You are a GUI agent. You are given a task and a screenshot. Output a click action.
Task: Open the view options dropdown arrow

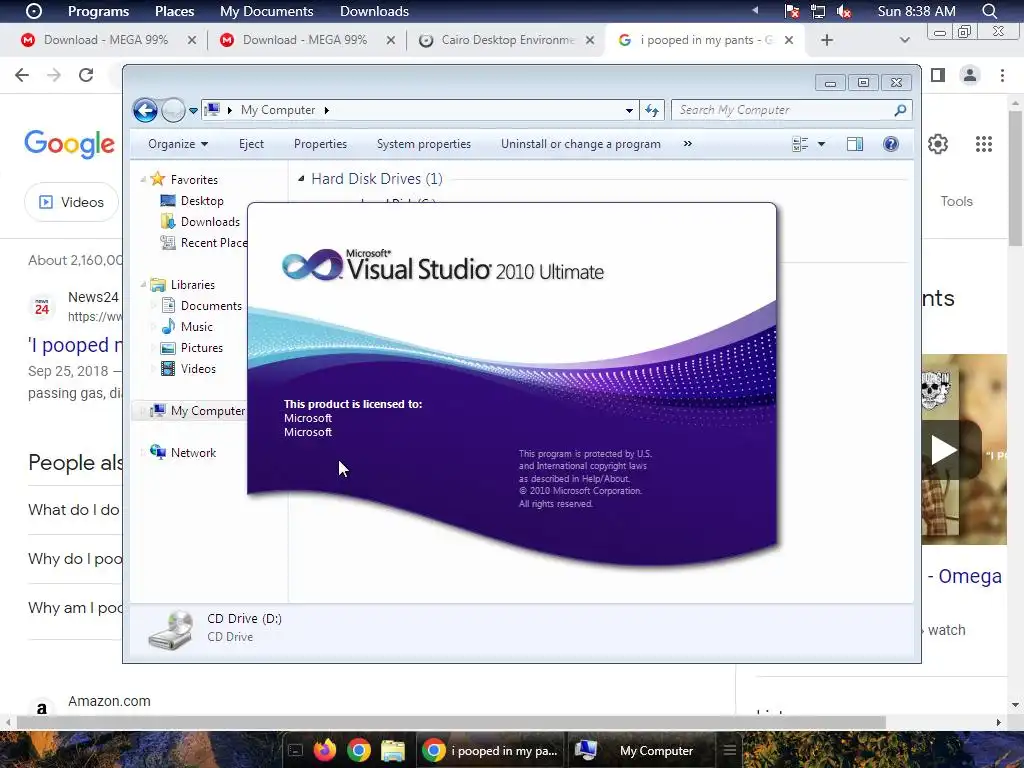[822, 144]
